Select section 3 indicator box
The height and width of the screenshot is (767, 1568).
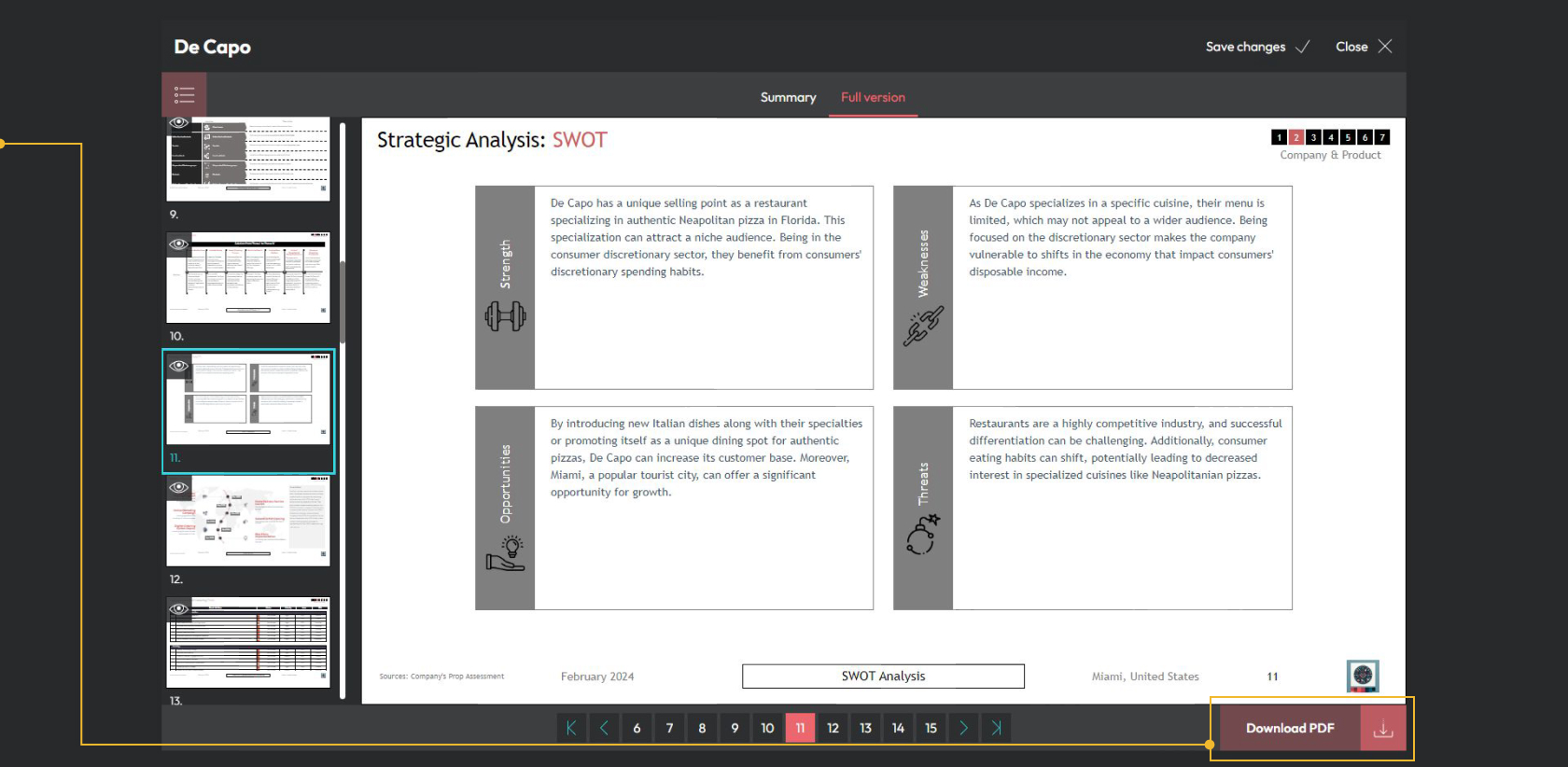click(x=1313, y=137)
